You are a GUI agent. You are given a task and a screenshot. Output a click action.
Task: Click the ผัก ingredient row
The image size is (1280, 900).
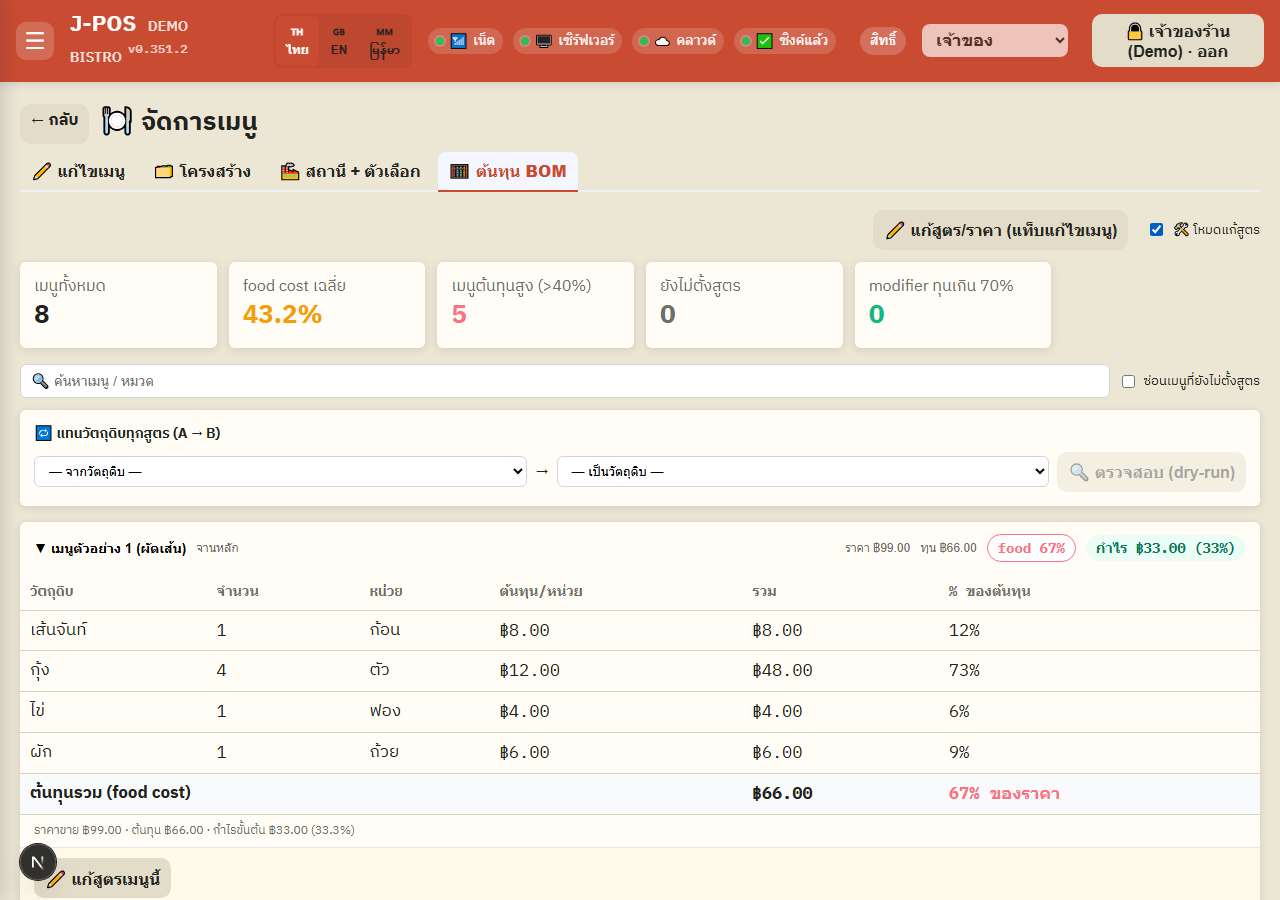click(640, 753)
